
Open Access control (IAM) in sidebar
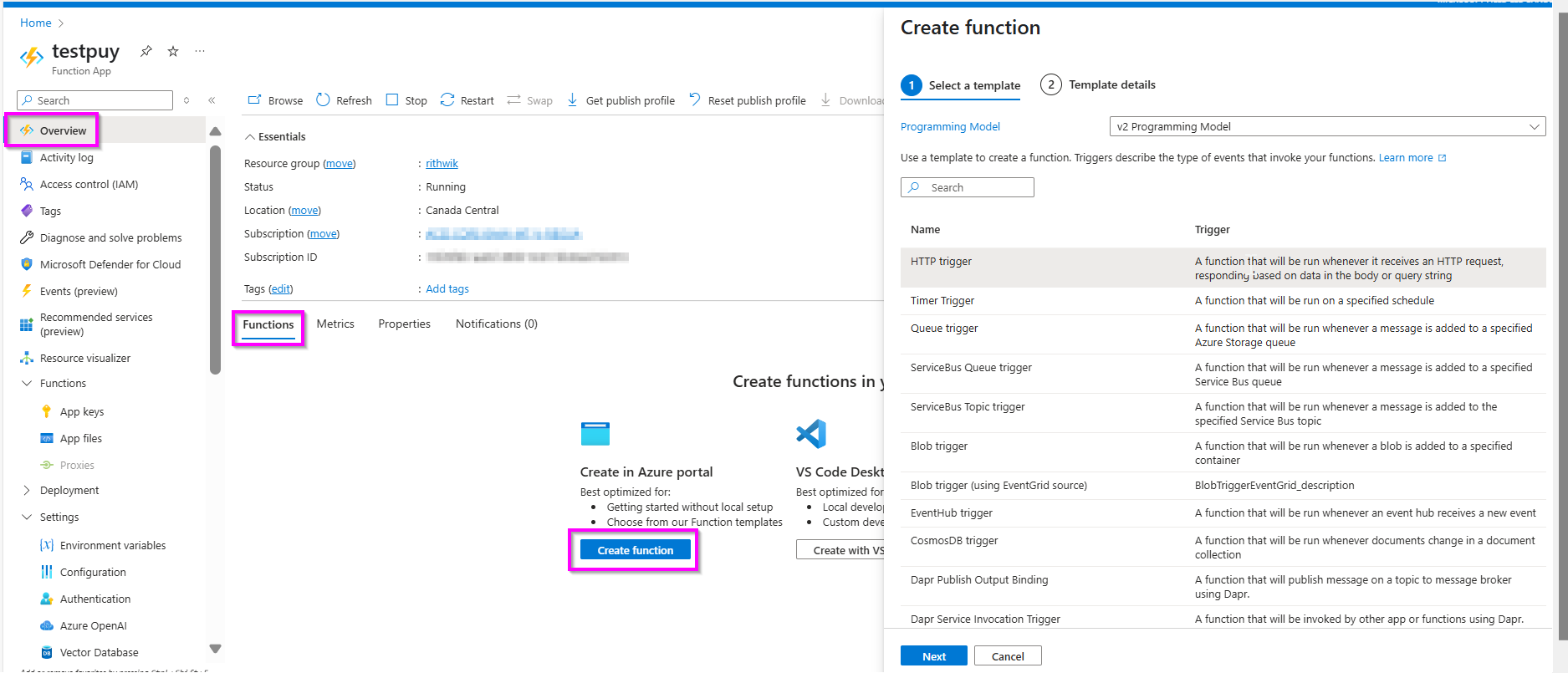89,184
